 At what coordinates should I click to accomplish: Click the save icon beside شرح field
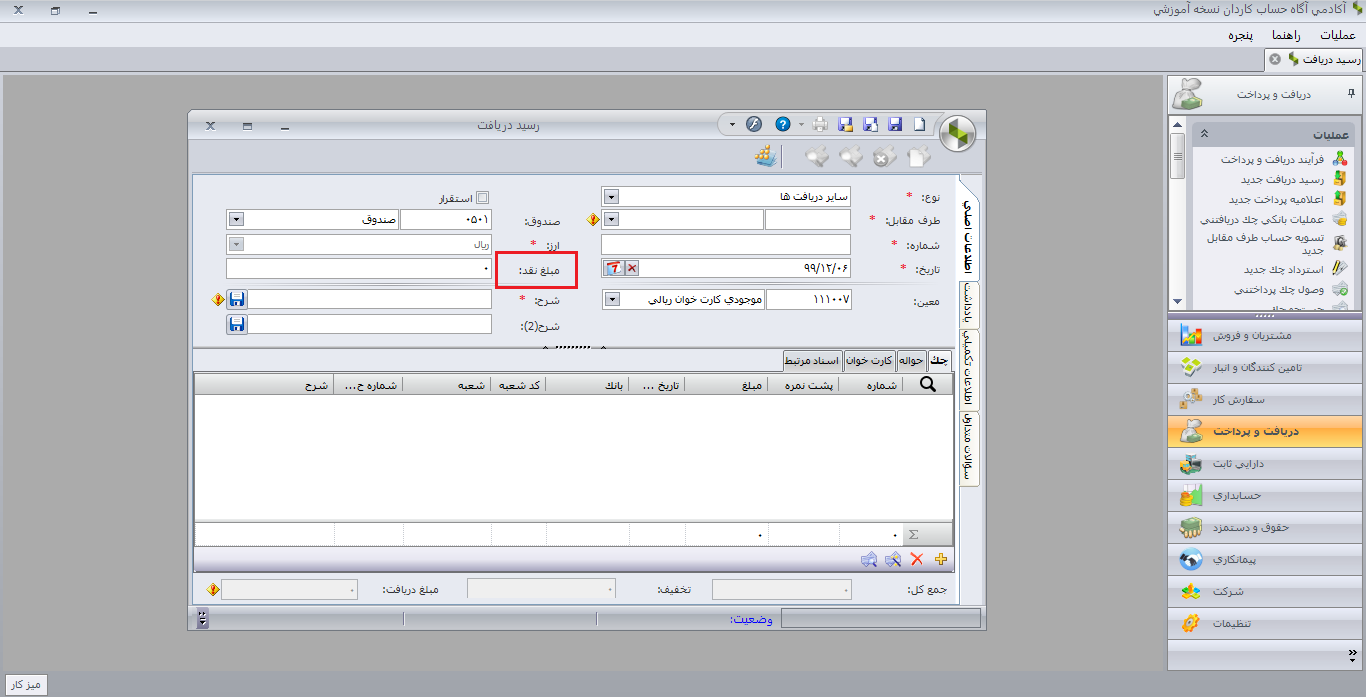pos(237,299)
